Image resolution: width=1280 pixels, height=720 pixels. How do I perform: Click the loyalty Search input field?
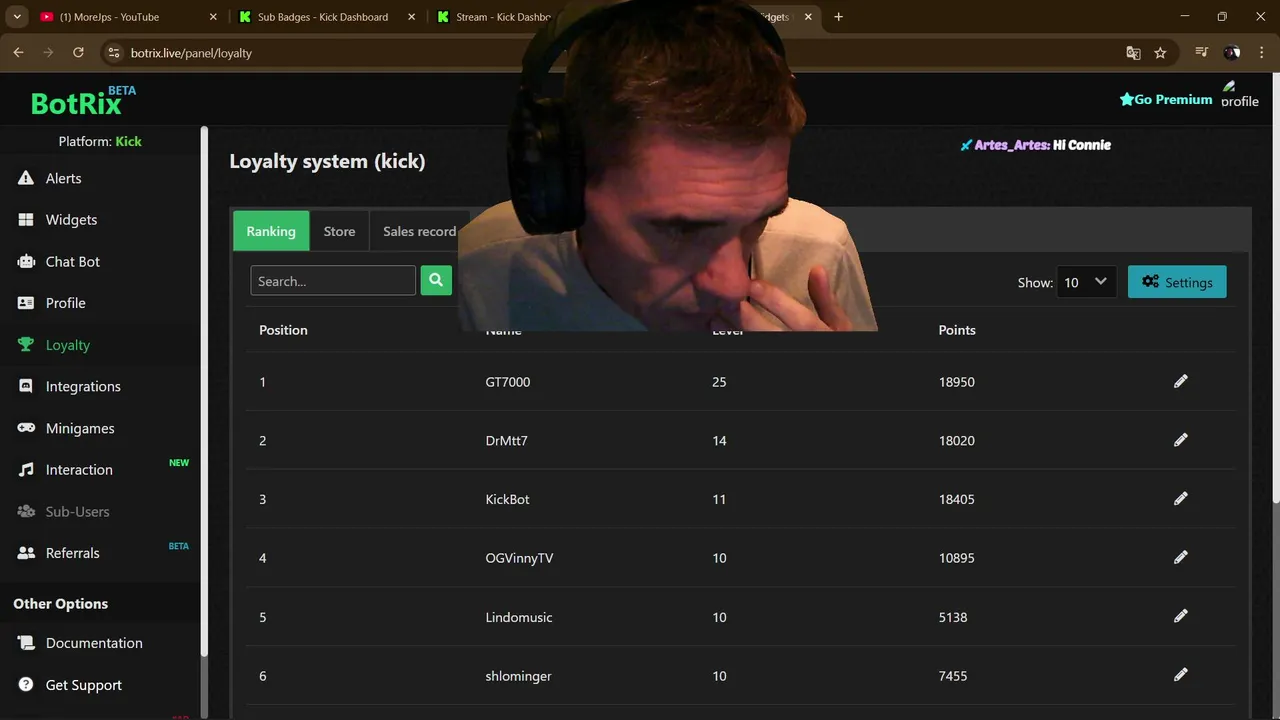(x=333, y=281)
